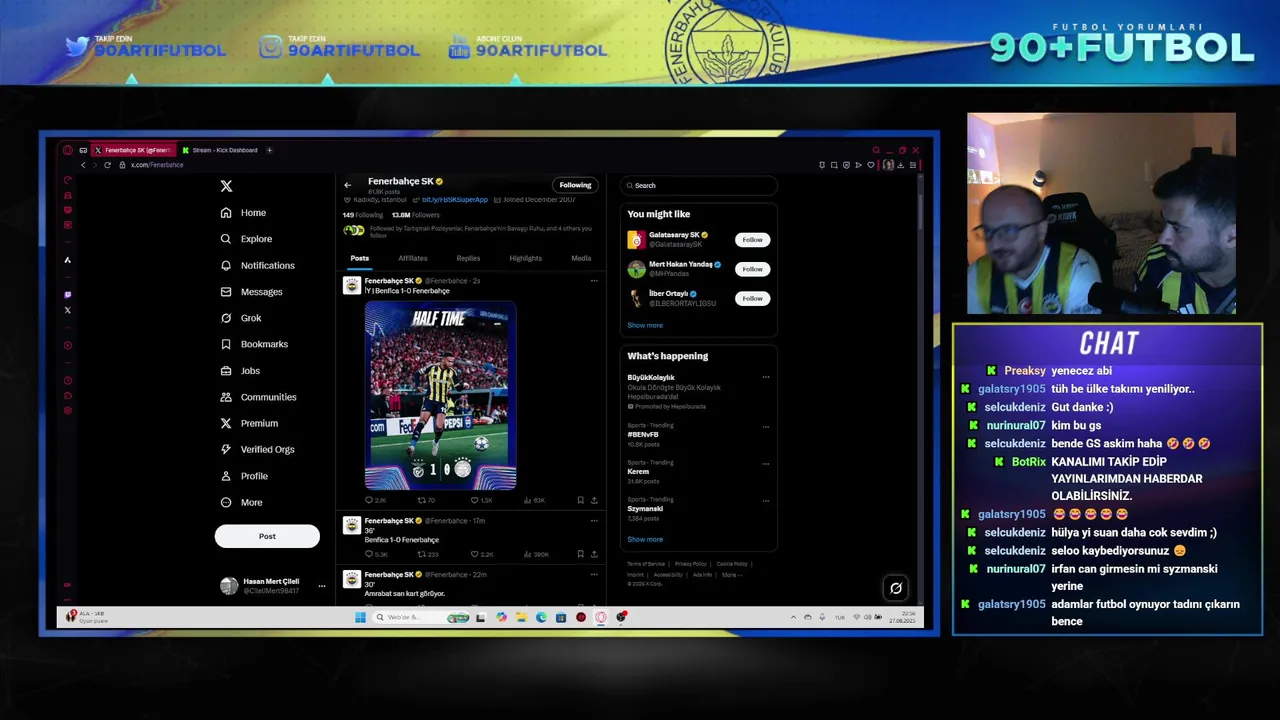Click the Grok floating button at bottom right

pyautogui.click(x=896, y=588)
